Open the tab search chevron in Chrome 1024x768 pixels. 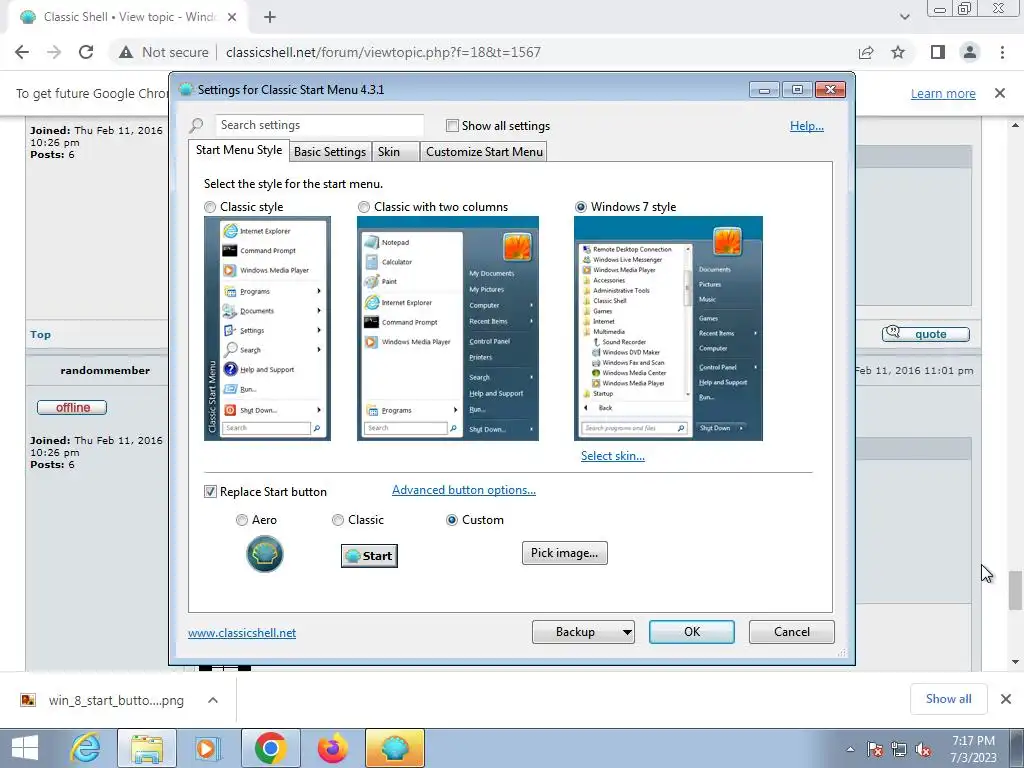(904, 17)
